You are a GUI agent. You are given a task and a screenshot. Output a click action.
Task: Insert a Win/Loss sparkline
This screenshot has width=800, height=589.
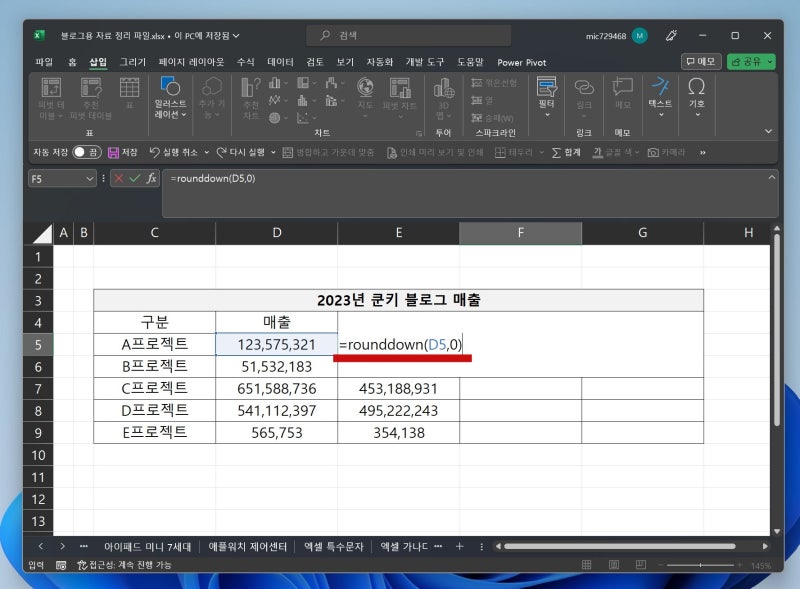coord(492,118)
